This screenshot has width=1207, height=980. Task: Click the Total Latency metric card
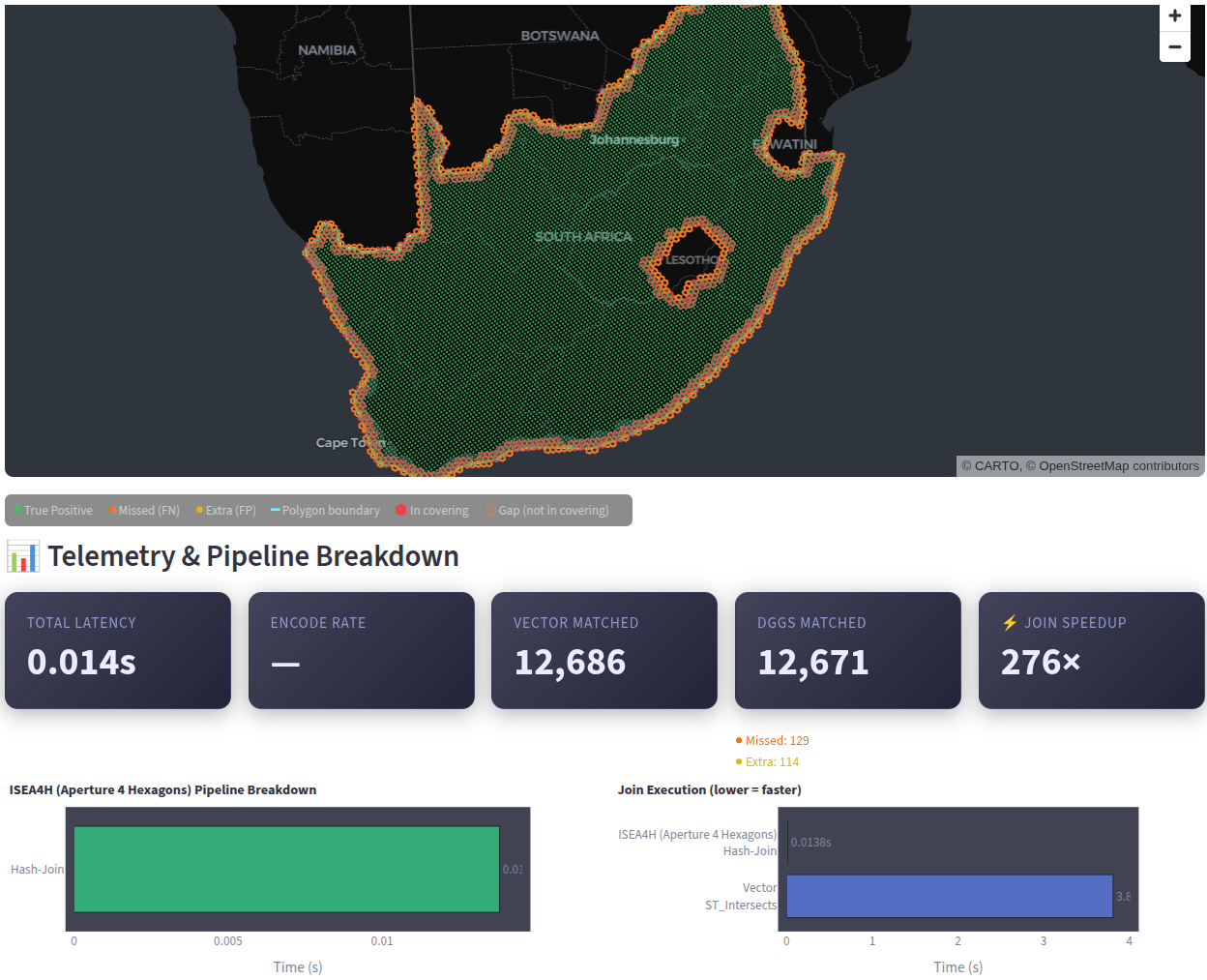(118, 650)
